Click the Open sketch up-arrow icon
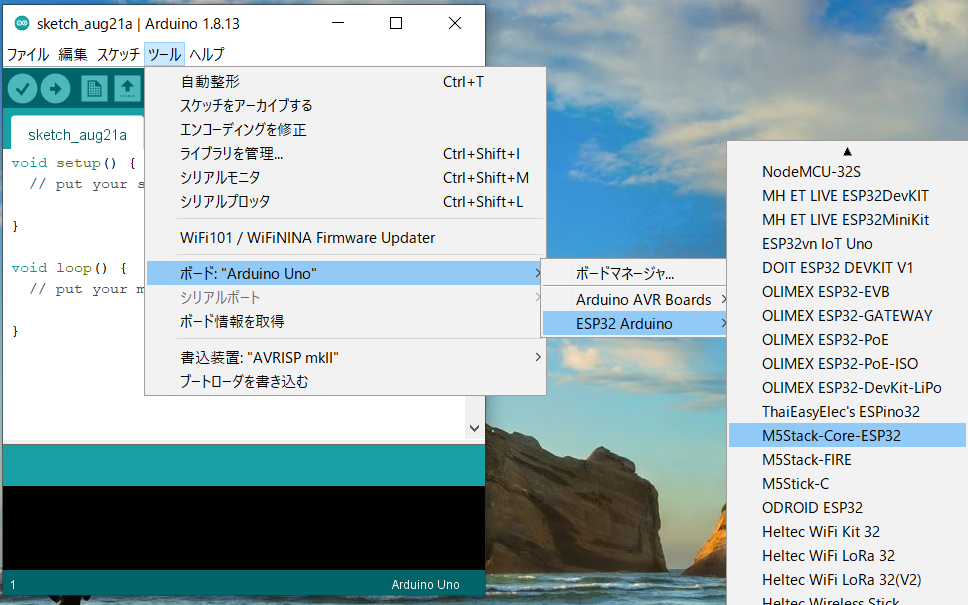The width and height of the screenshot is (968, 605). coord(128,90)
